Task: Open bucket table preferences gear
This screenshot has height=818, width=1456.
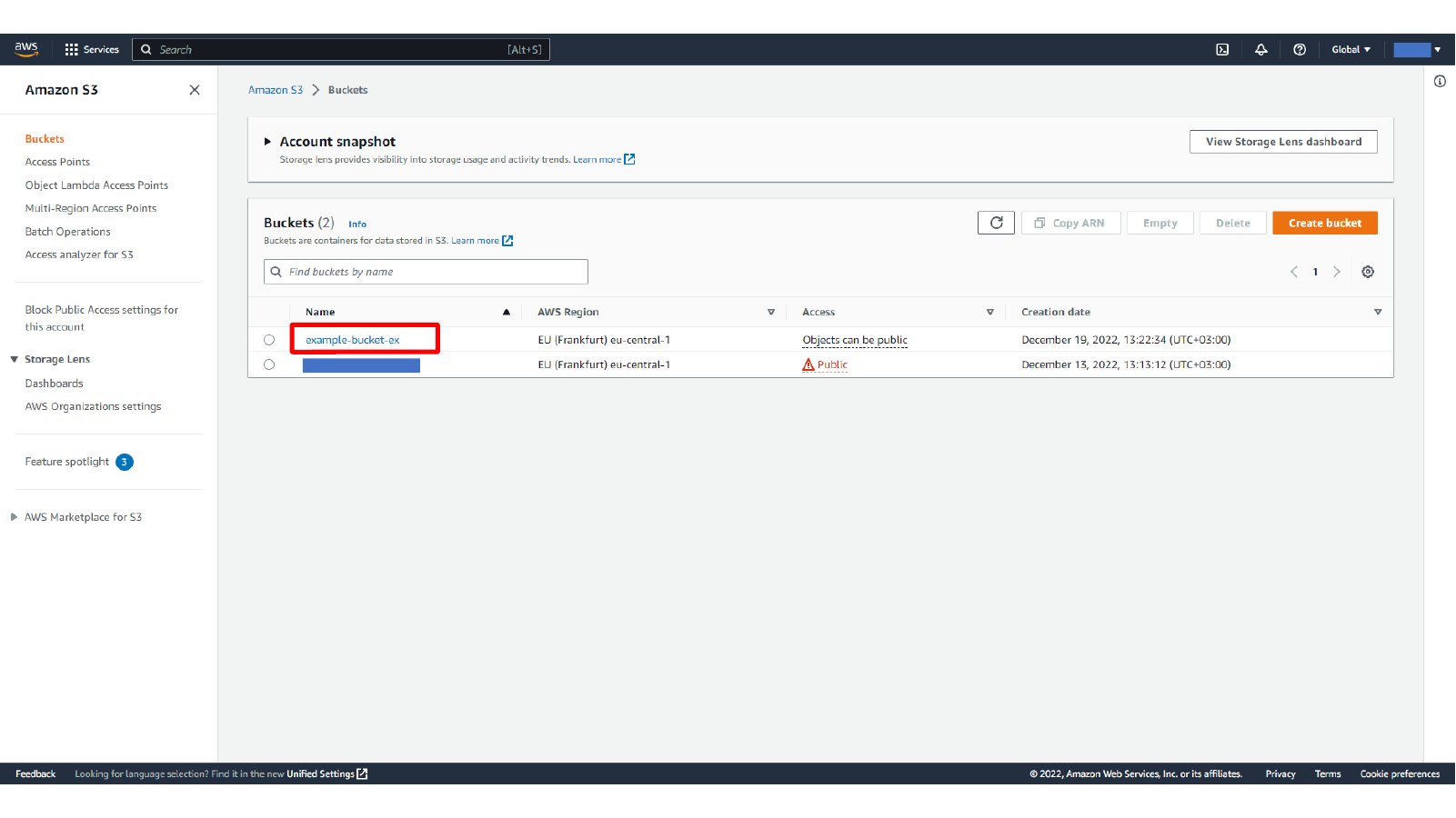Action: pyautogui.click(x=1368, y=272)
